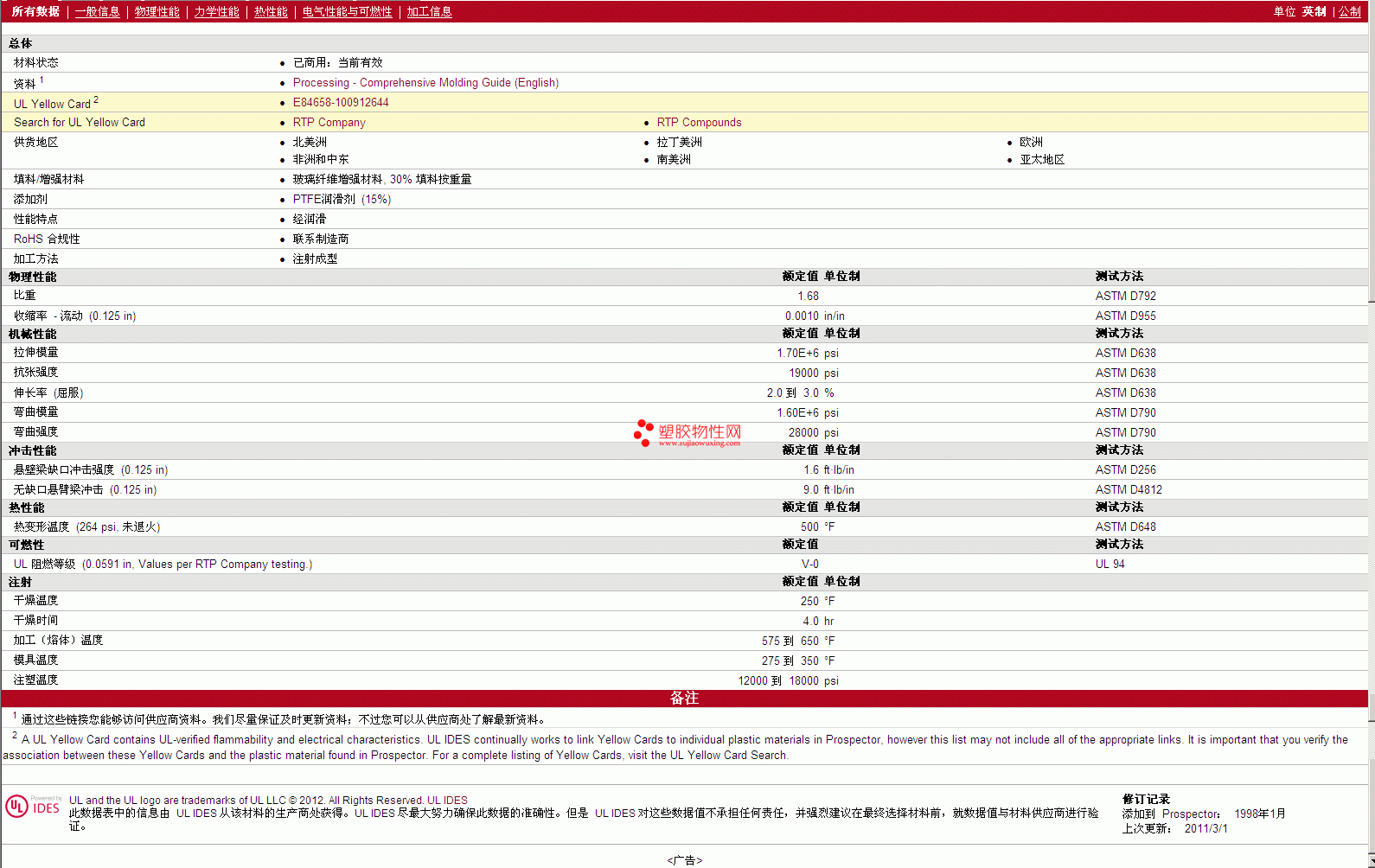Open the 所有数据 tab

coord(35,11)
